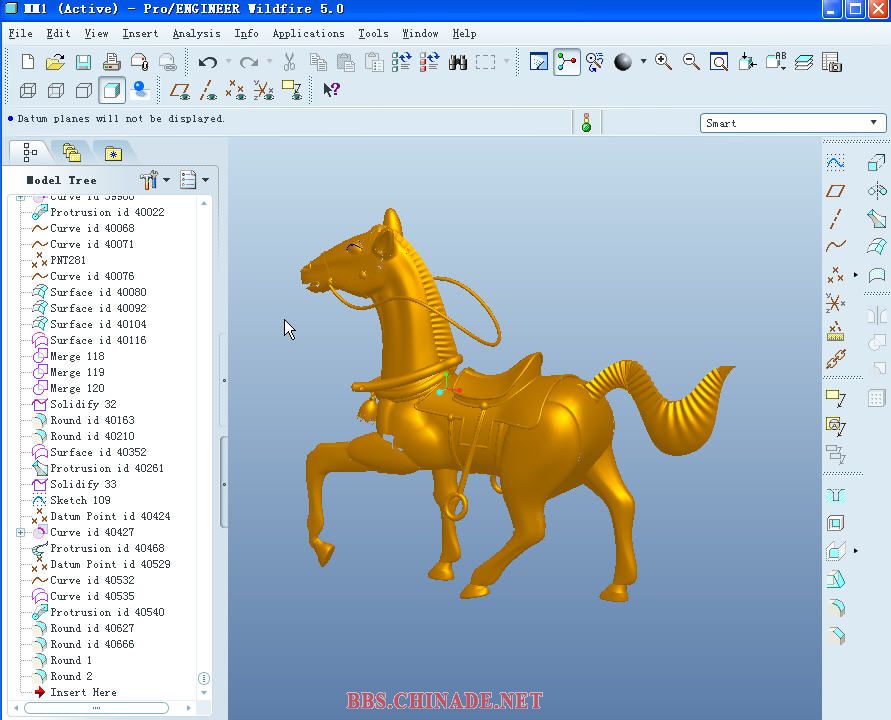Toggle datum axes visibility
Image resolution: width=891 pixels, height=720 pixels.
pos(208,90)
